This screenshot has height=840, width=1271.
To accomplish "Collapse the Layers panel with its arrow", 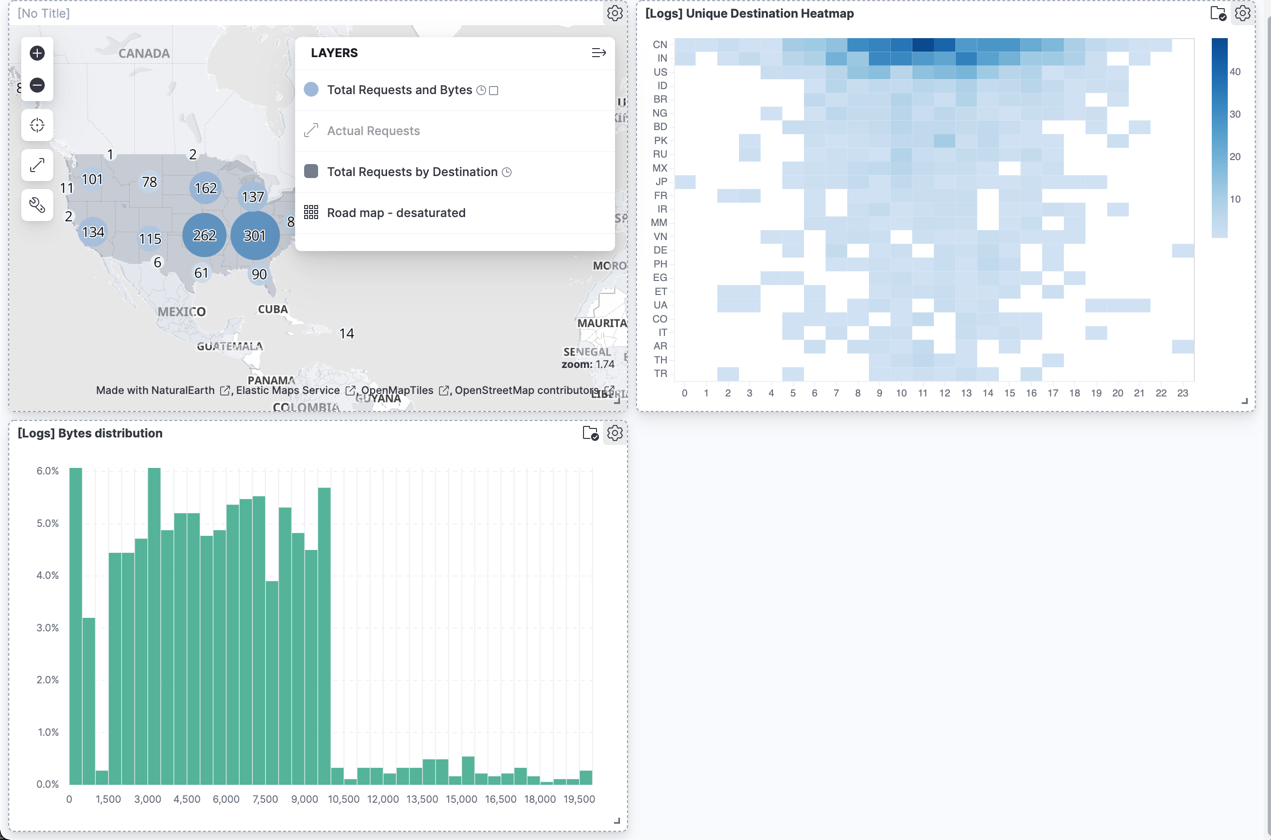I will tap(599, 53).
